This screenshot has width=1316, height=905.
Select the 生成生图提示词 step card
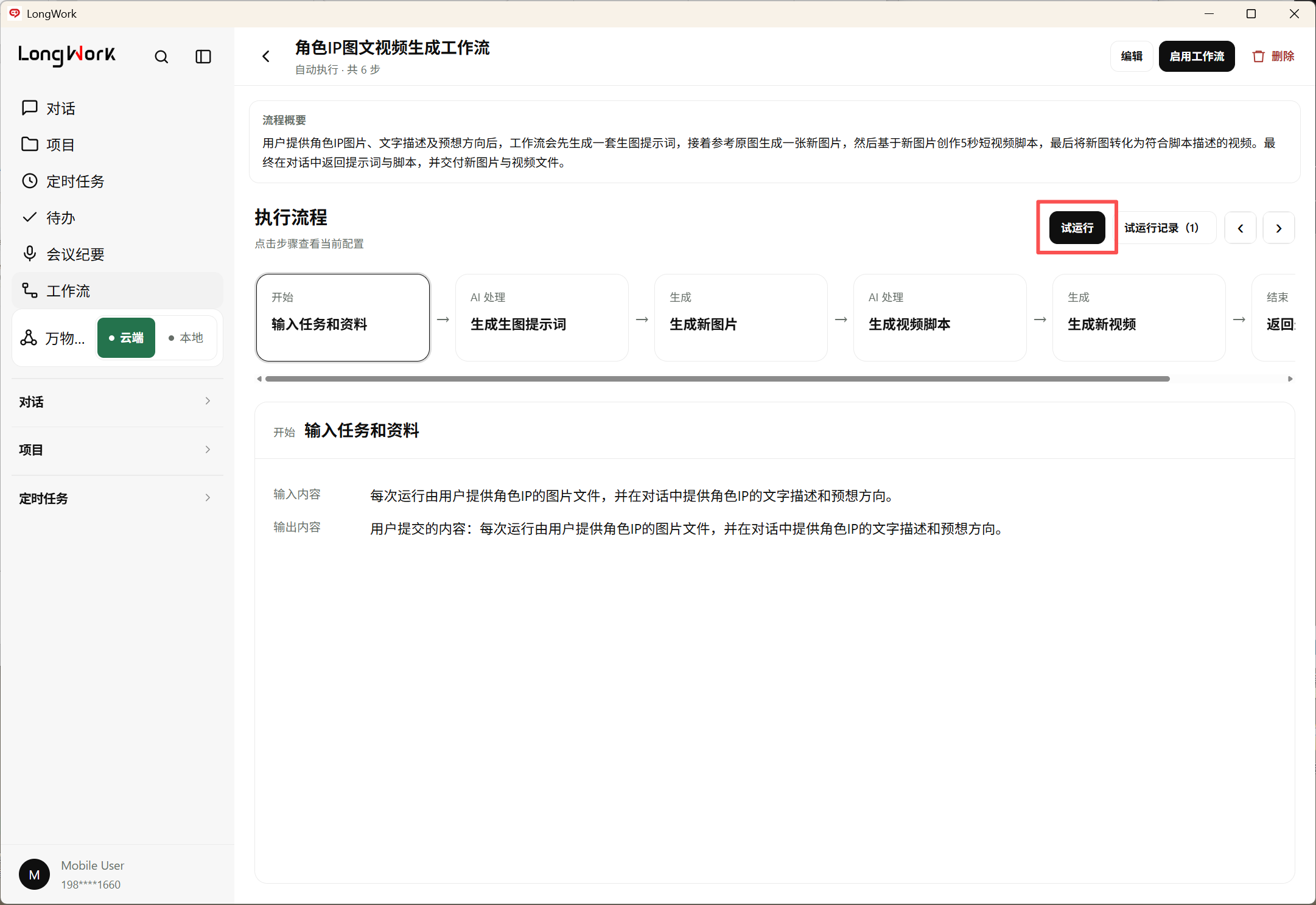542,318
